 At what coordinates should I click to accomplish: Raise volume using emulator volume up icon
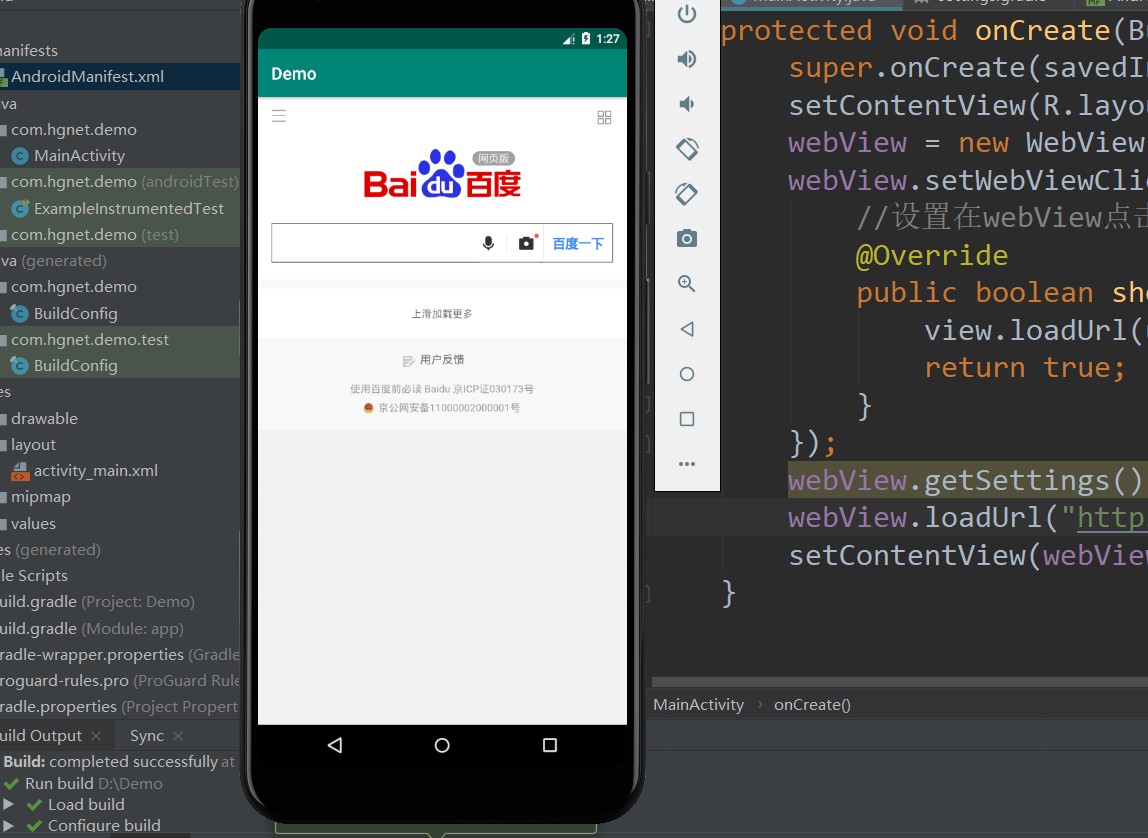687,59
